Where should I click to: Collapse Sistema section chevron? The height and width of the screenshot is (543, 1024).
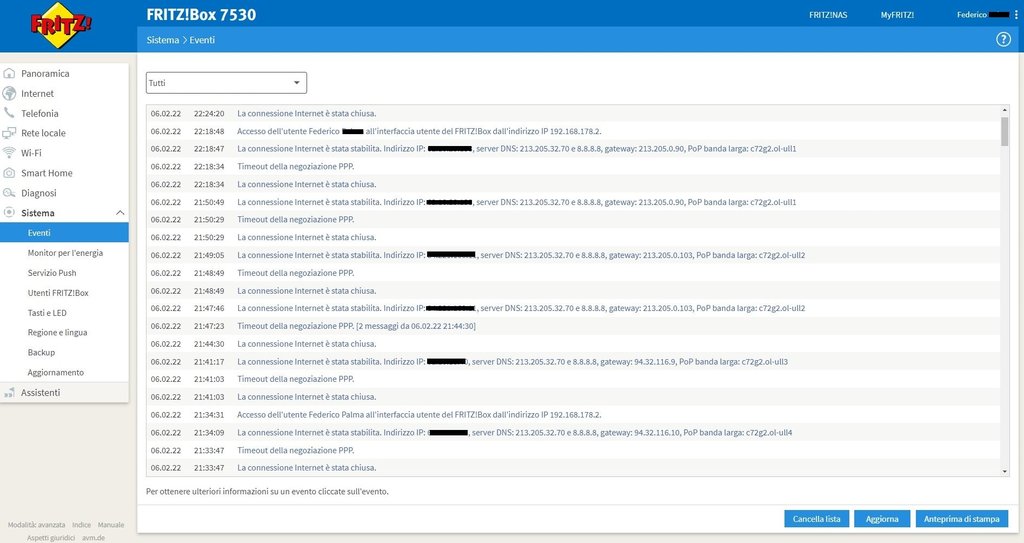120,212
